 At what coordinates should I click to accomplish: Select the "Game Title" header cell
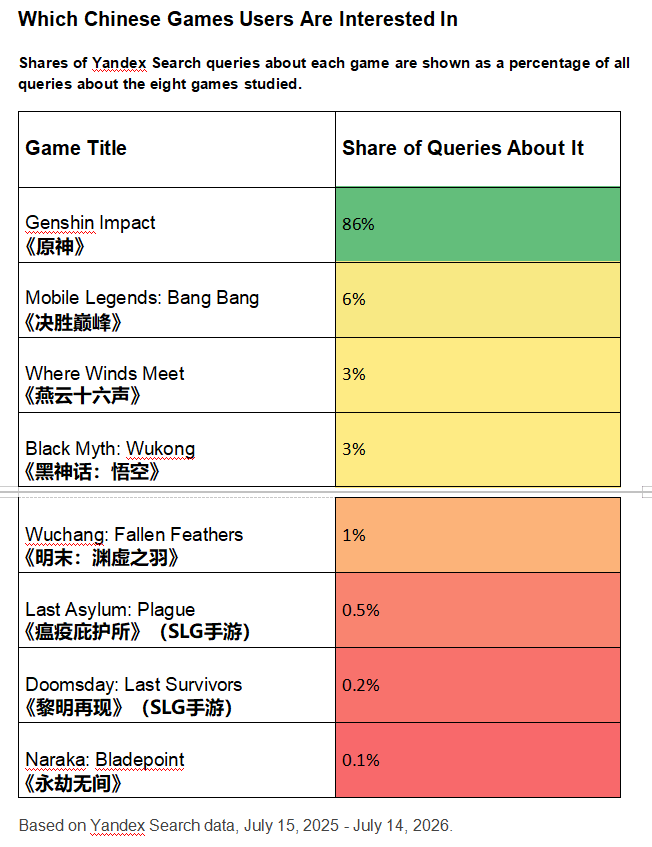177,150
